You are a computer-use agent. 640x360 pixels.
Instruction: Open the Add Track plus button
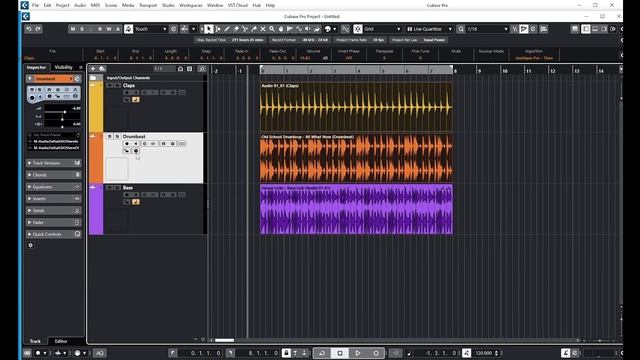click(93, 69)
